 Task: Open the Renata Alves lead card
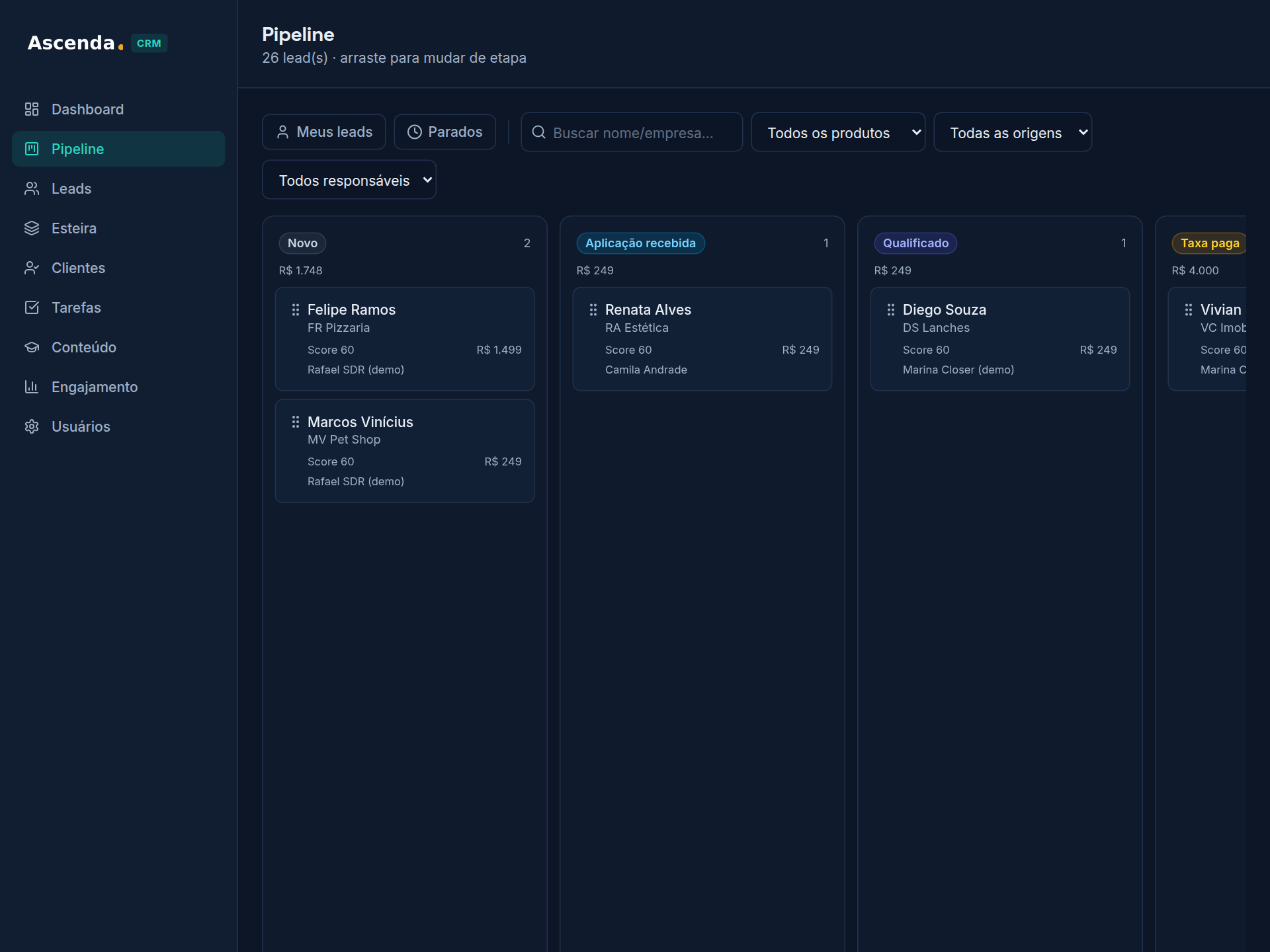tap(702, 338)
